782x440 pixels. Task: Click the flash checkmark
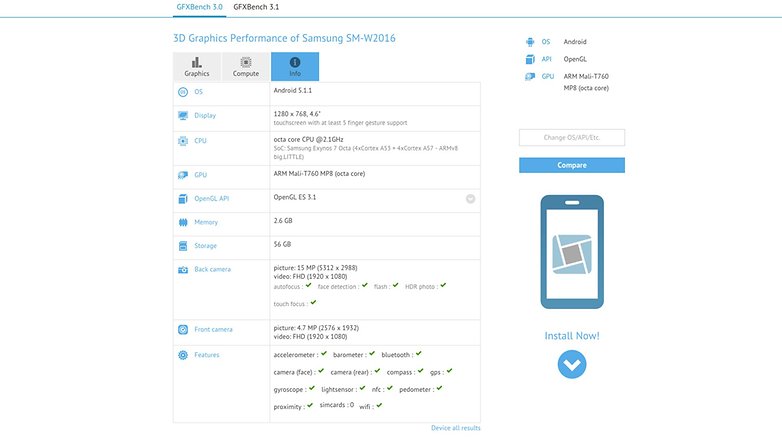pyautogui.click(x=395, y=285)
